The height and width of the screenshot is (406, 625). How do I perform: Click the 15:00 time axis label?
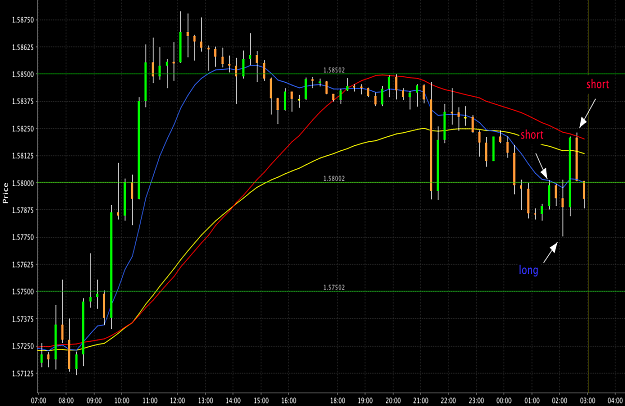[x=261, y=400]
